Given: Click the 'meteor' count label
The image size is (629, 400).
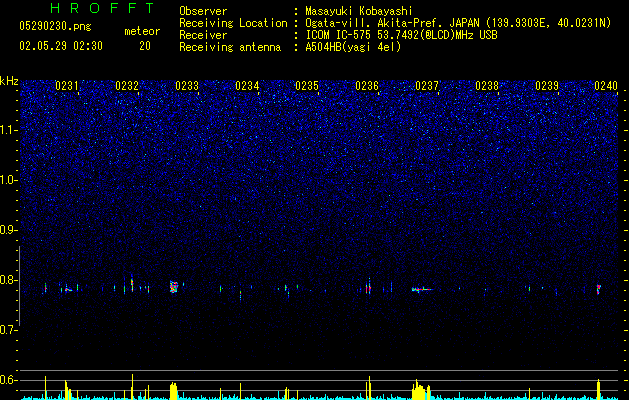Looking at the screenshot, I should pyautogui.click(x=142, y=31).
